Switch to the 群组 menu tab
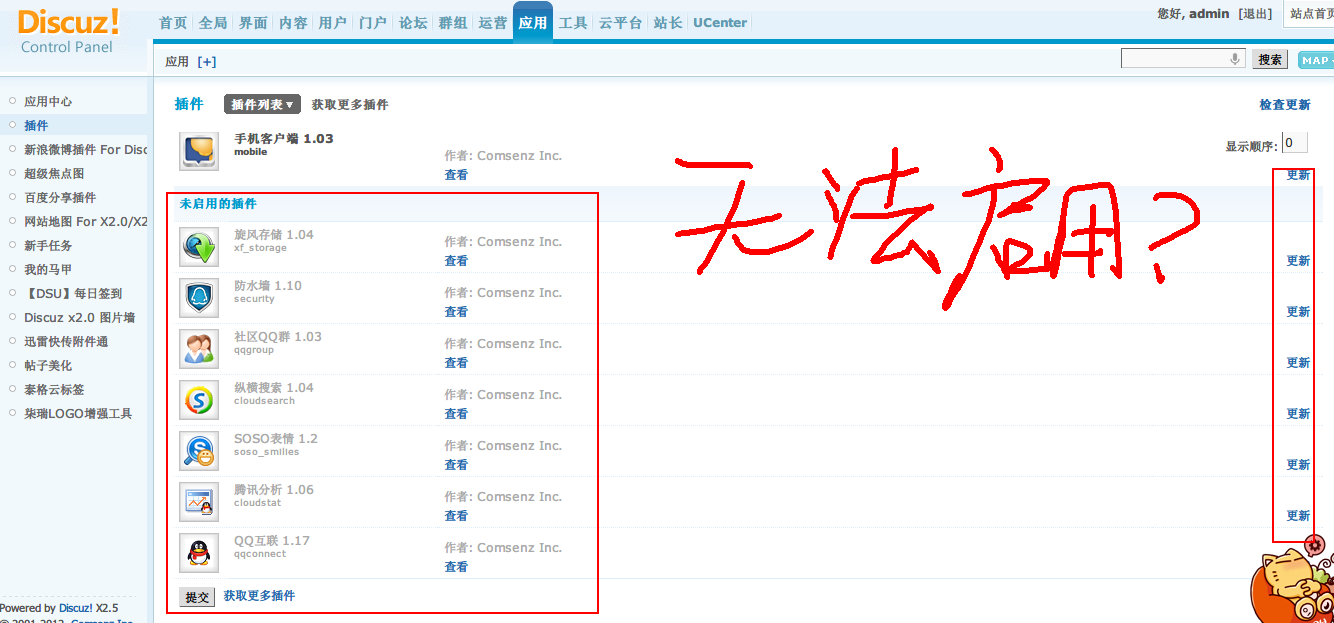Viewport: 1334px width, 623px height. pyautogui.click(x=452, y=22)
